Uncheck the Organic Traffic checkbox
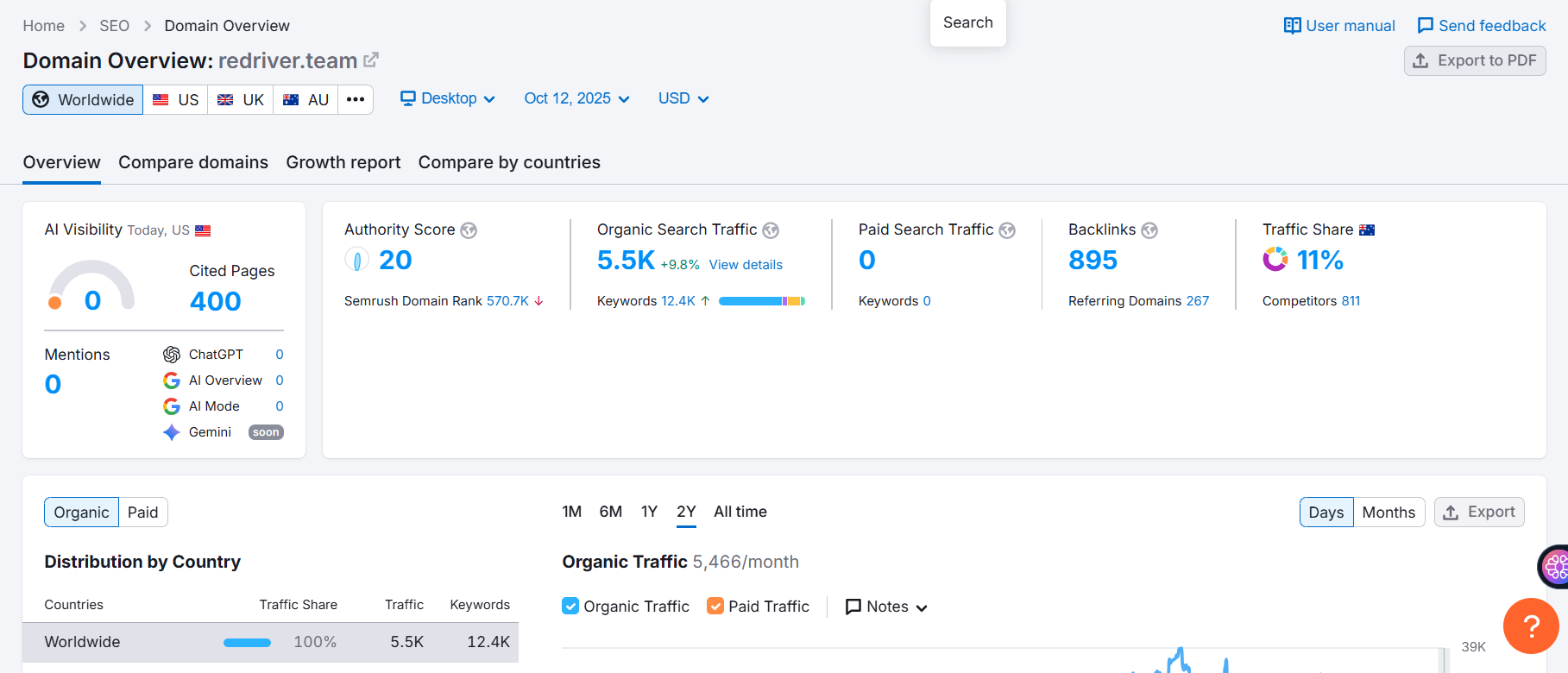The image size is (1568, 673). click(x=570, y=607)
